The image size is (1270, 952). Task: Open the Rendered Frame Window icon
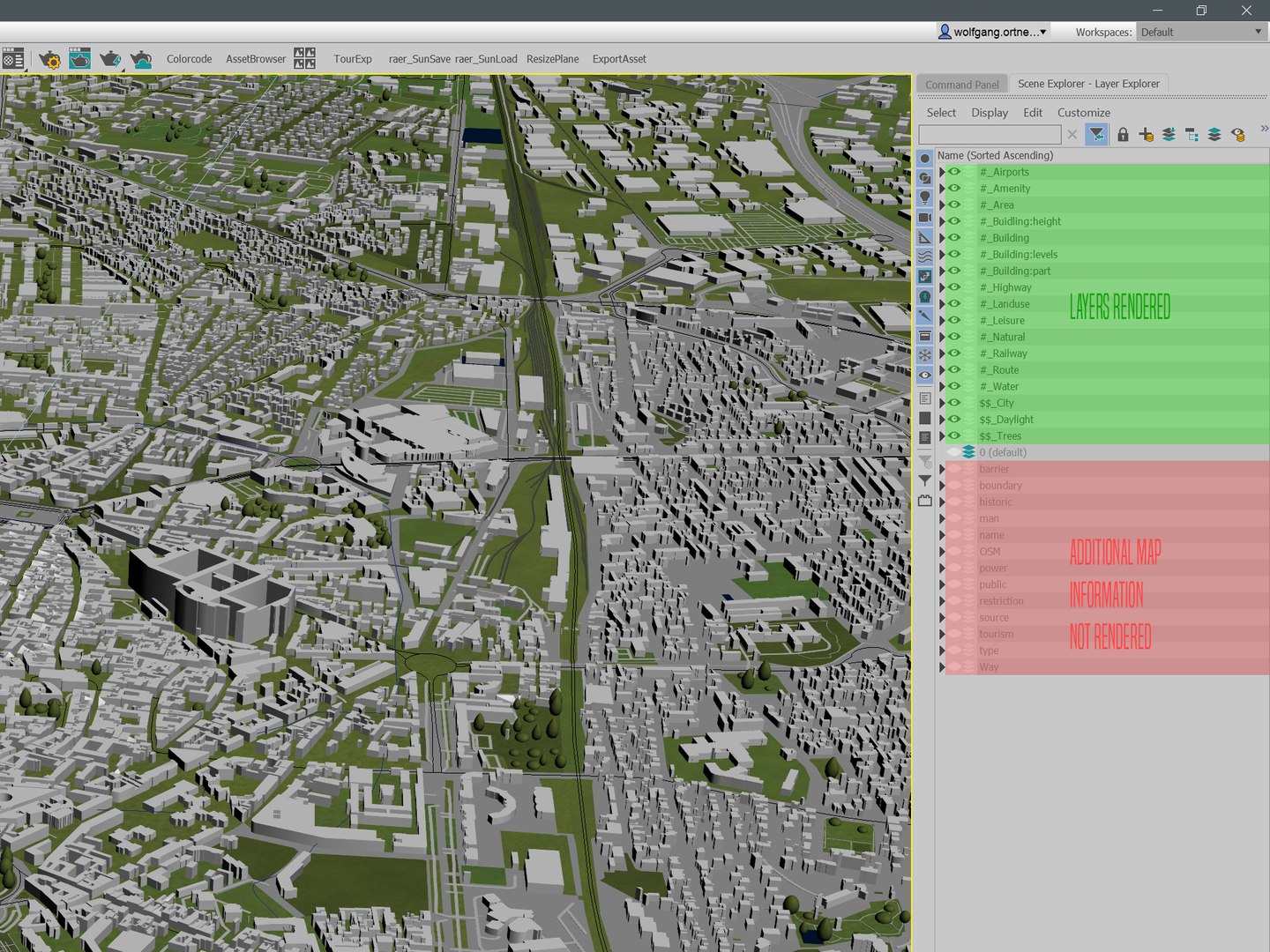pyautogui.click(x=79, y=58)
